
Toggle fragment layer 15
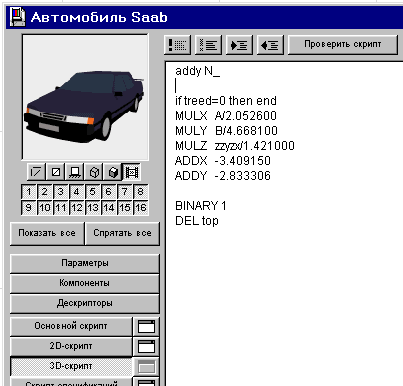pos(125,208)
